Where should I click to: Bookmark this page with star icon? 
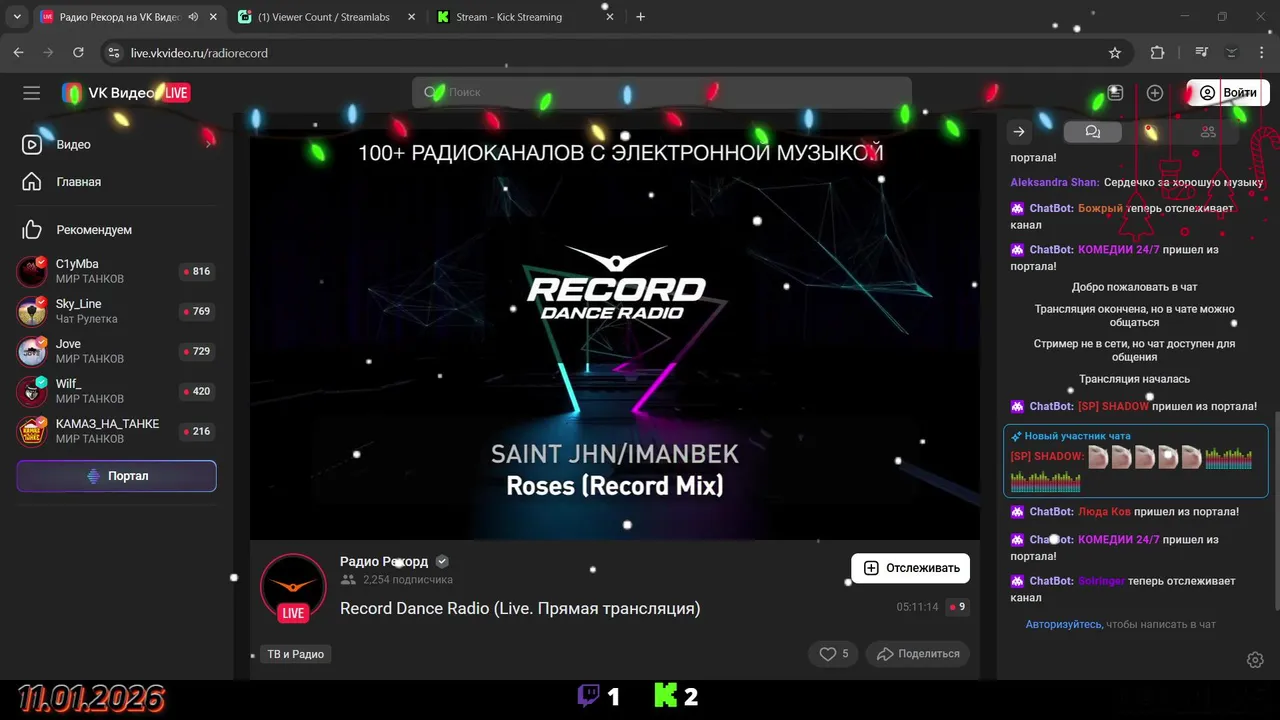pyautogui.click(x=1115, y=53)
